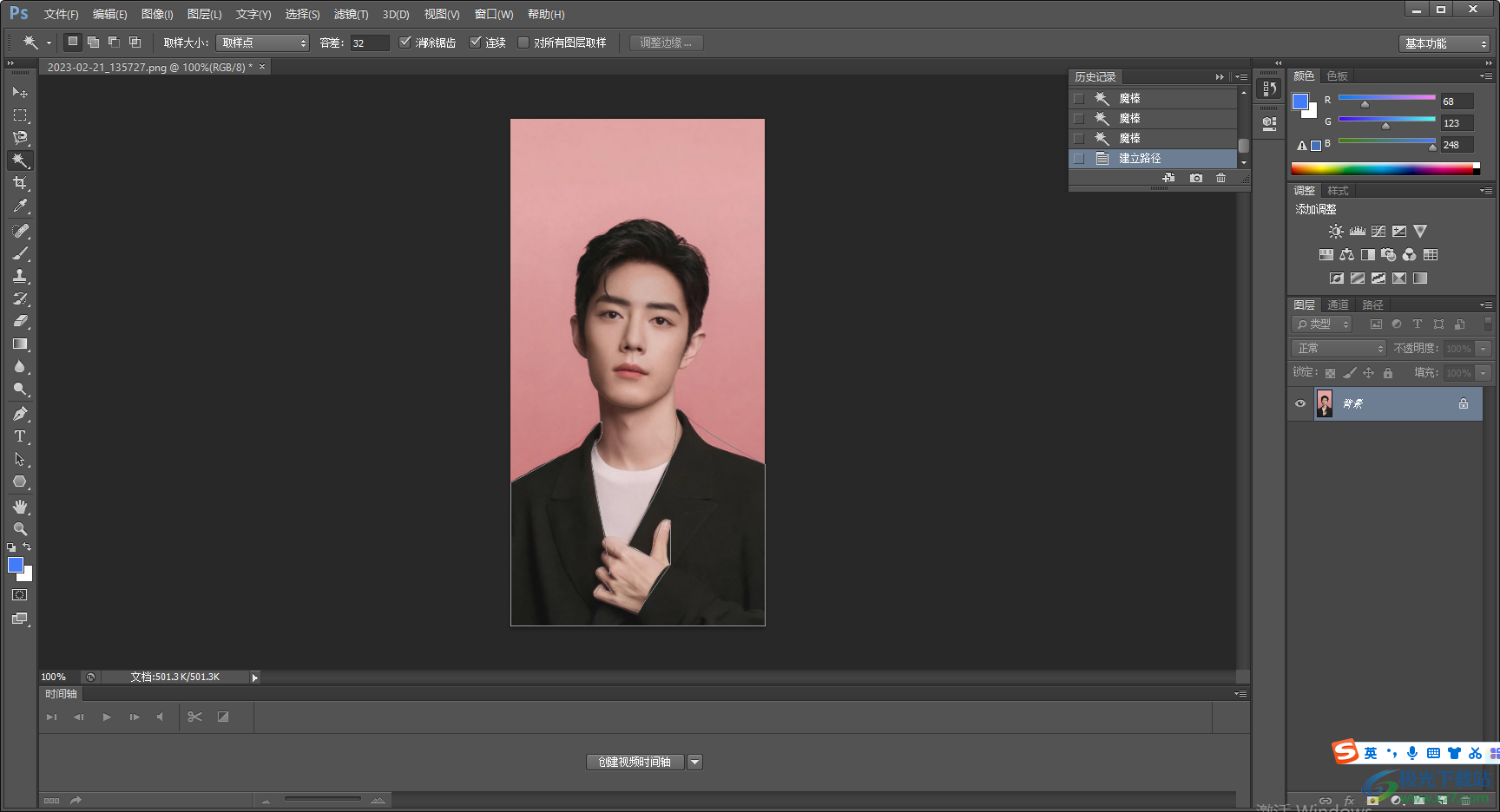The image size is (1500, 812).
Task: Click the 容差 tolerance input field
Action: (x=369, y=43)
